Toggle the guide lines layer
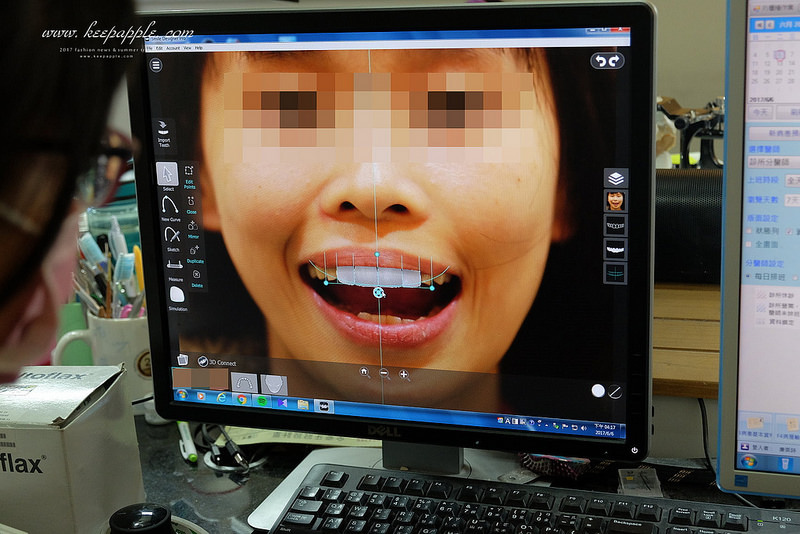 pos(615,273)
